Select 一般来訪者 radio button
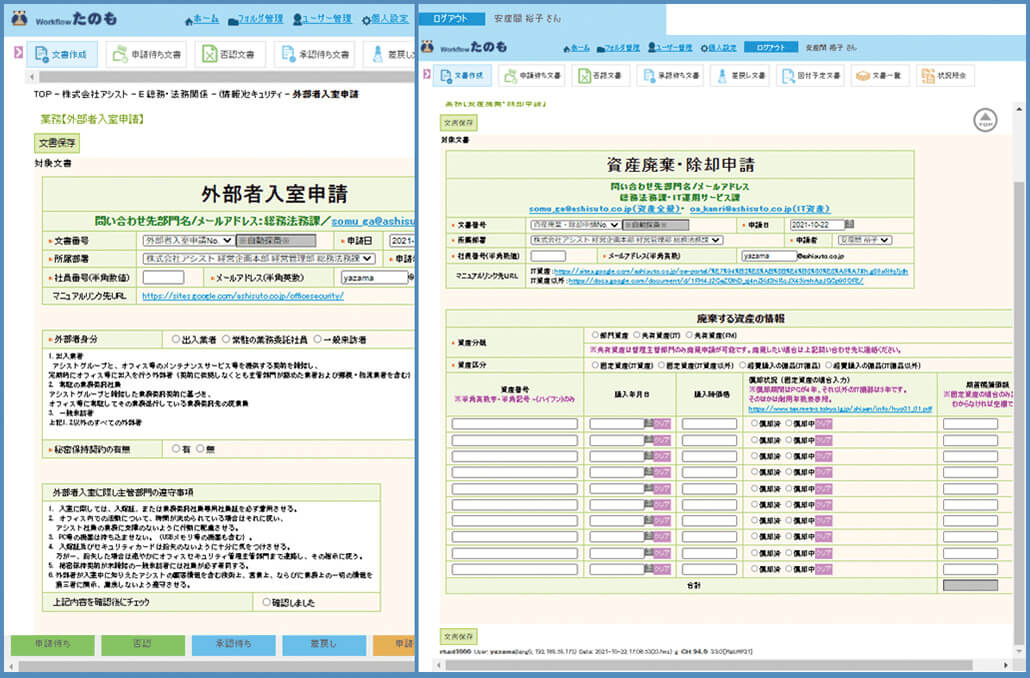1030x678 pixels. pyautogui.click(x=317, y=339)
